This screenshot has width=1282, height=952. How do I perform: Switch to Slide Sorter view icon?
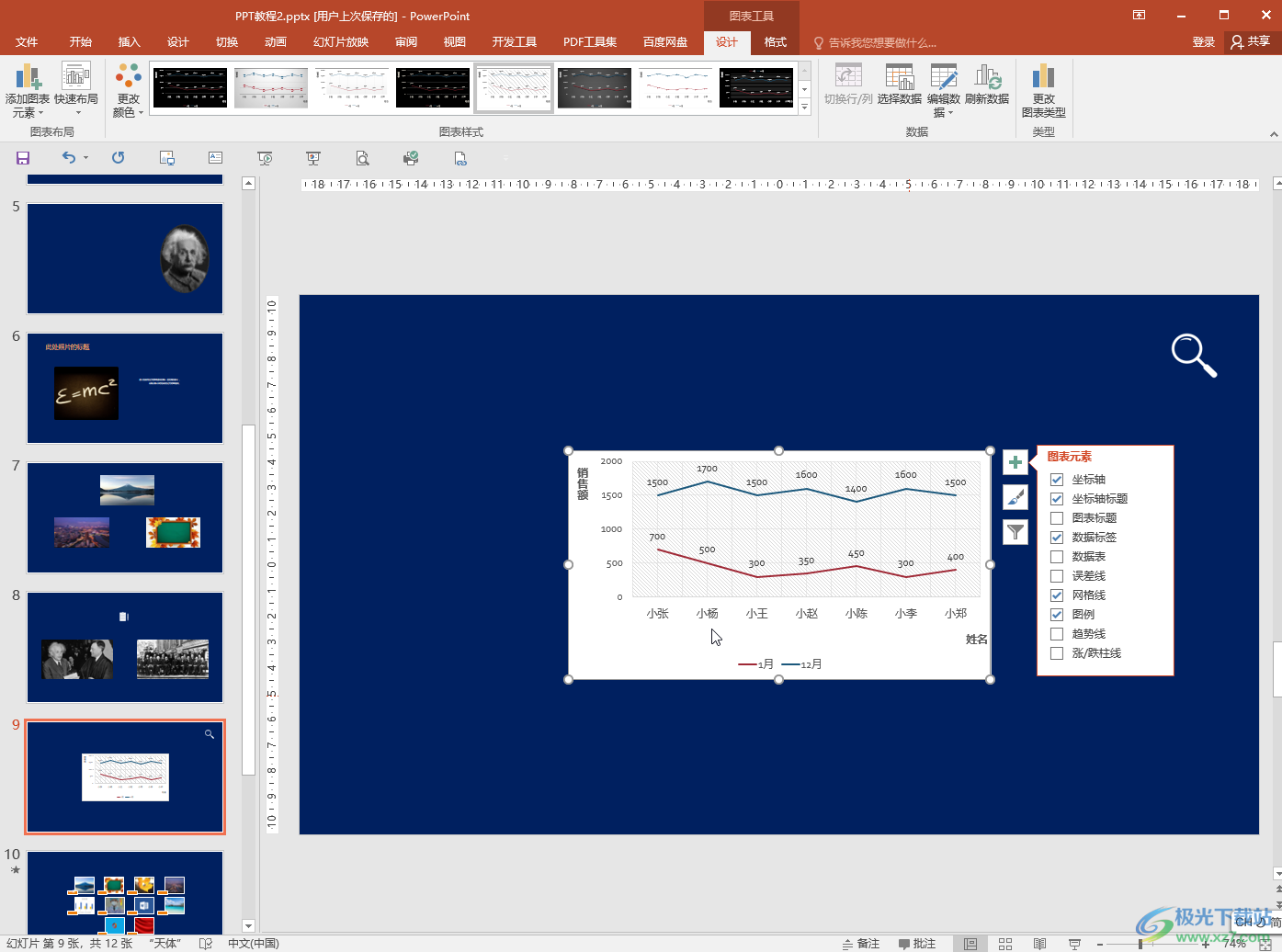1005,944
